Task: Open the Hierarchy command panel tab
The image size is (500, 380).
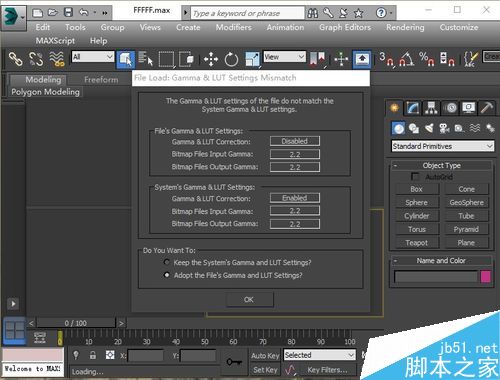Action: tap(431, 108)
